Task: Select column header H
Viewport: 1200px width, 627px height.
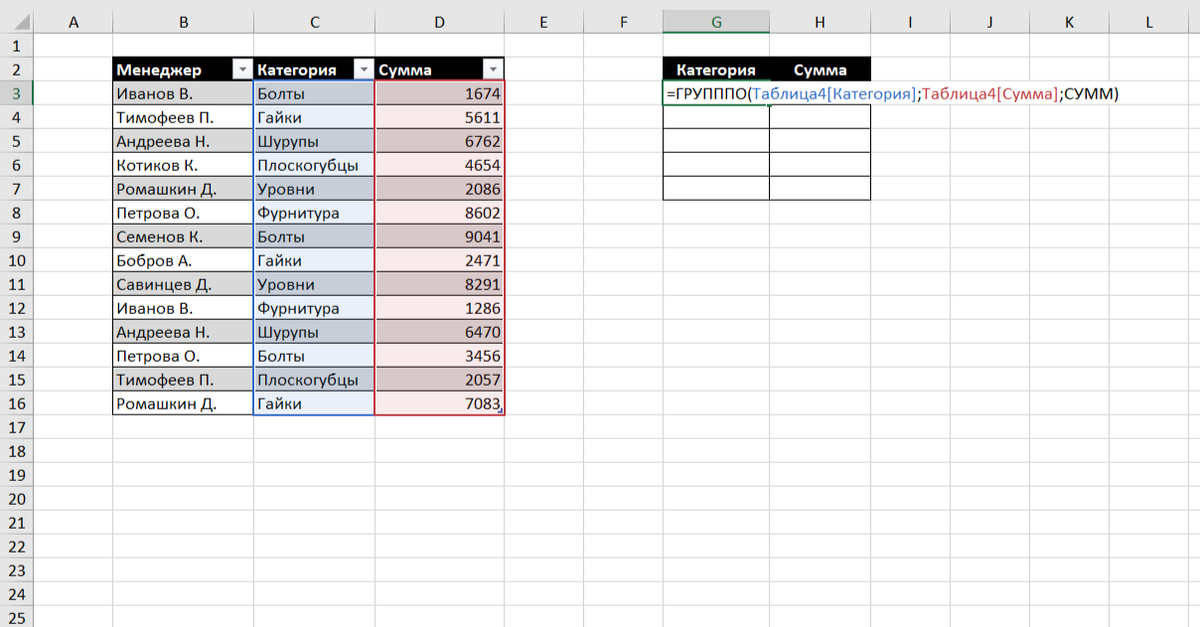Action: coord(820,22)
